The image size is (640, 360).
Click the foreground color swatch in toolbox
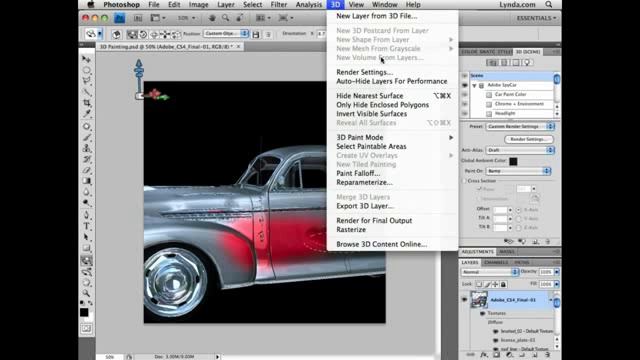click(84, 312)
